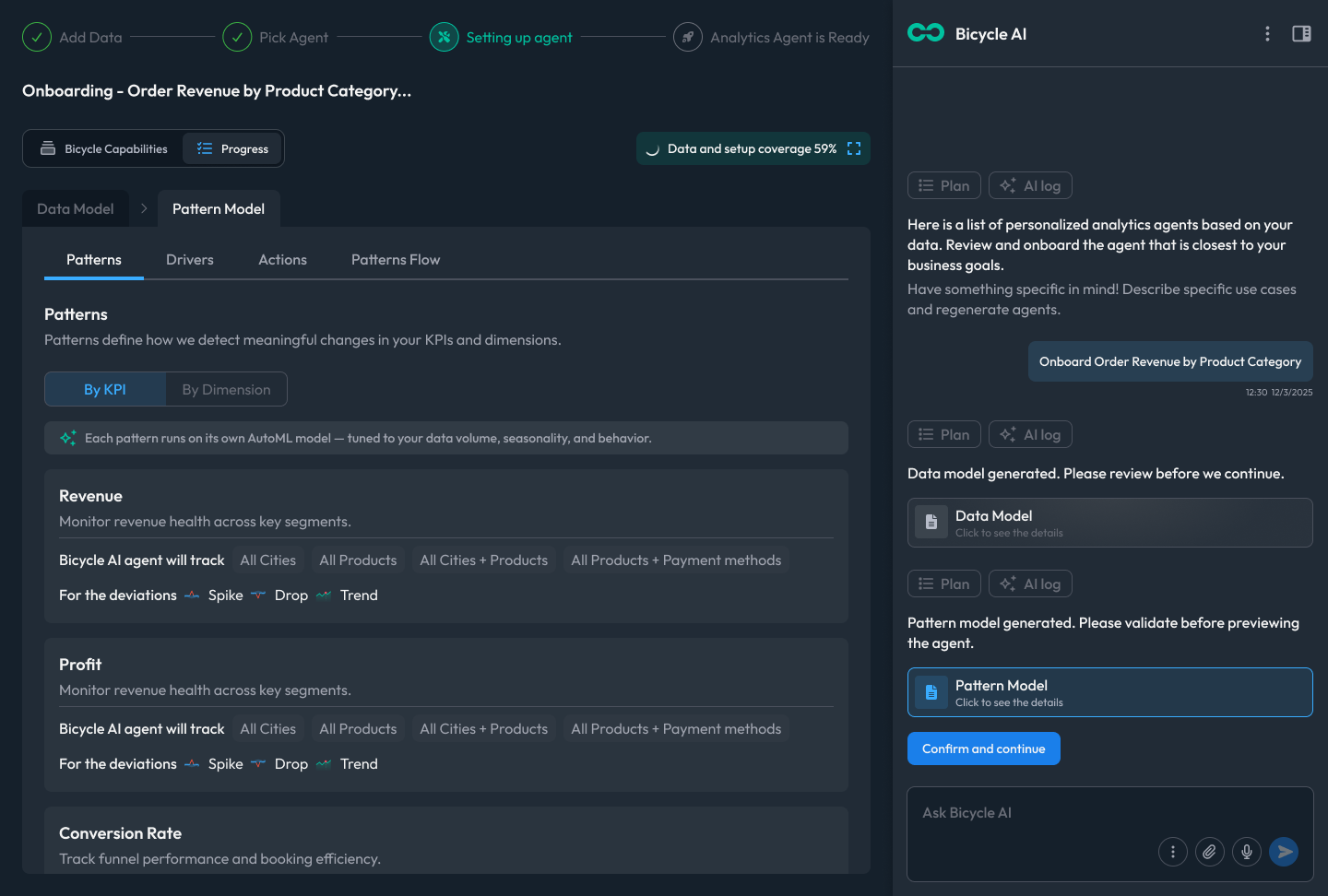This screenshot has height=896, width=1328.
Task: Select All Cities chip under Profit
Action: 268,729
